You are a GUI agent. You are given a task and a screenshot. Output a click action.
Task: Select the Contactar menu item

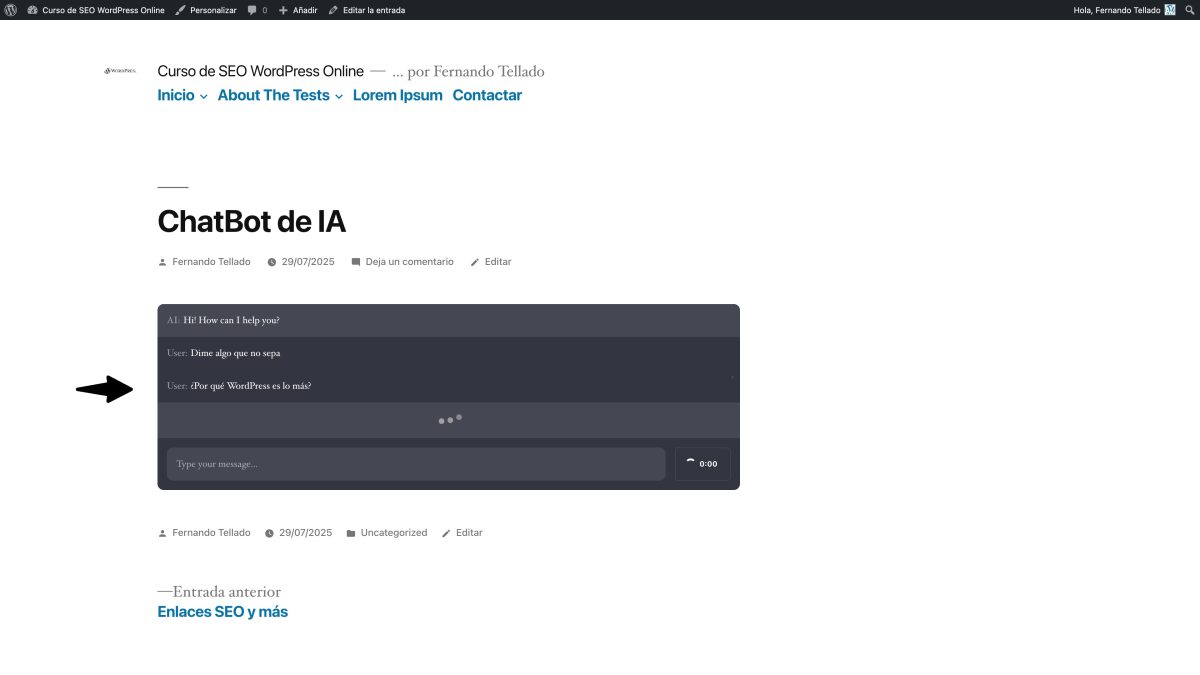487,95
